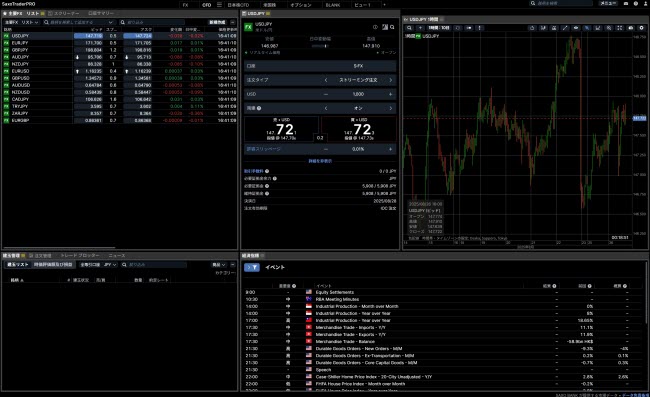The image size is (650, 397).
Task: Click the info icon in USDJPY order header
Action: click(375, 27)
